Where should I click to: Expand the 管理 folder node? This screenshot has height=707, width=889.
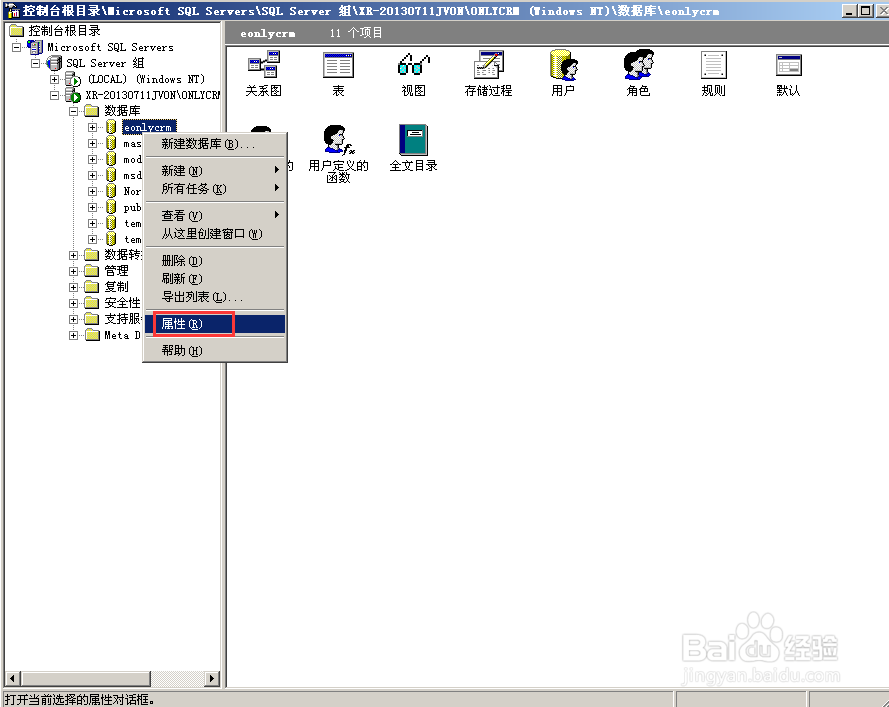pos(73,271)
